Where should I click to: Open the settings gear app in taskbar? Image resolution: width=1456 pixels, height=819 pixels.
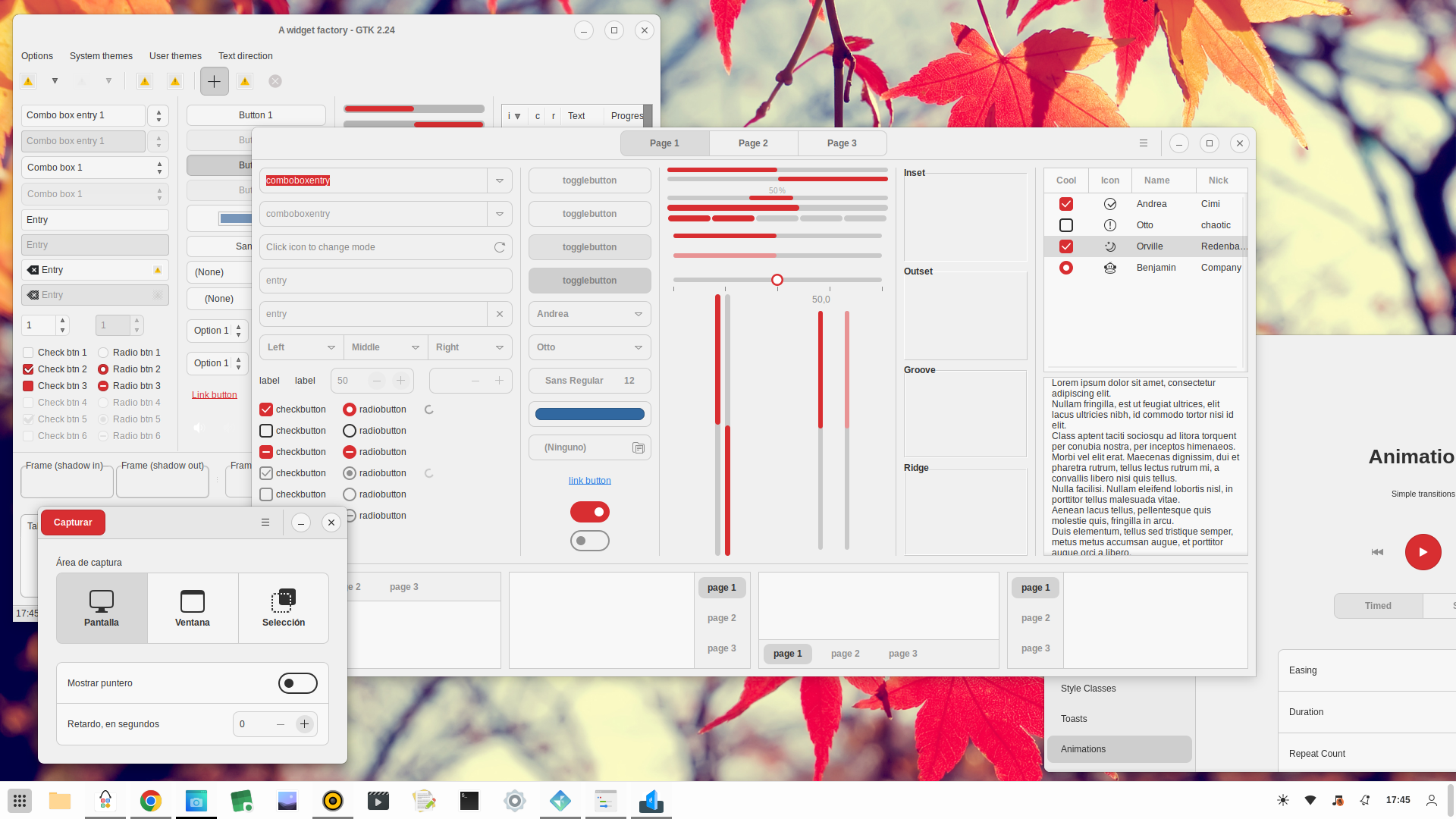point(515,801)
